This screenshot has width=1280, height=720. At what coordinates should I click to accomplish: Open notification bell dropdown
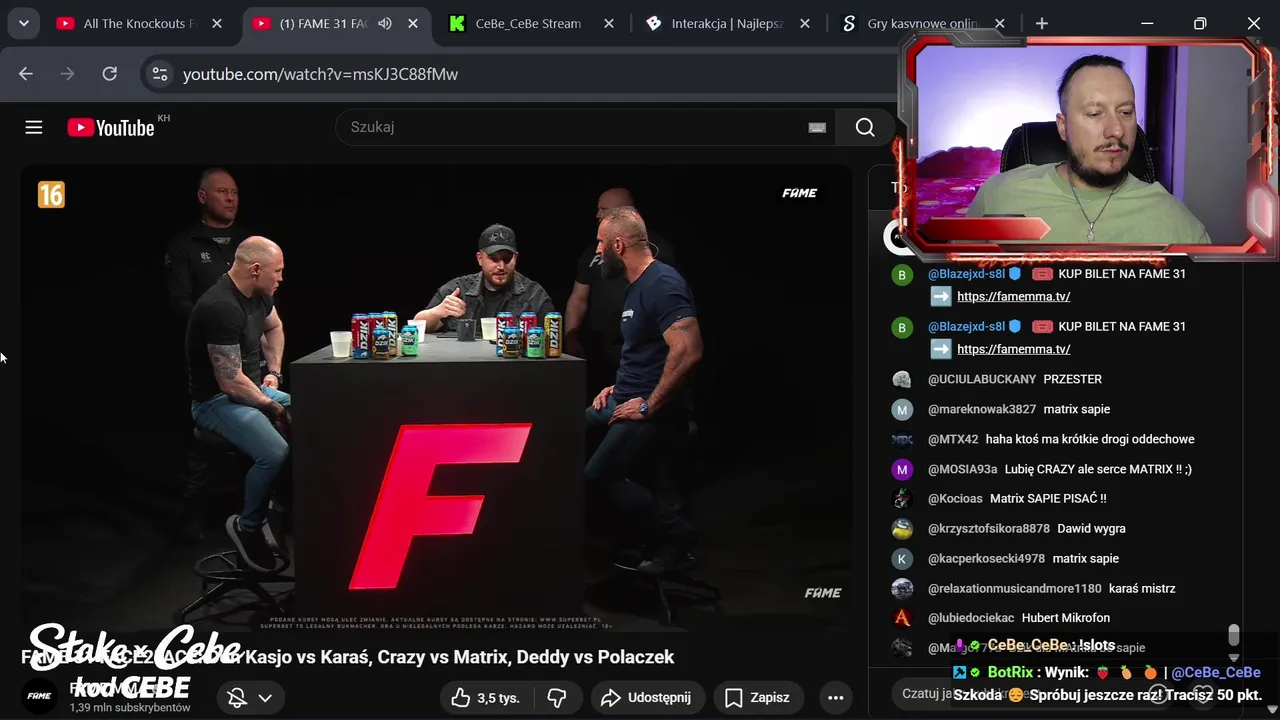click(250, 697)
